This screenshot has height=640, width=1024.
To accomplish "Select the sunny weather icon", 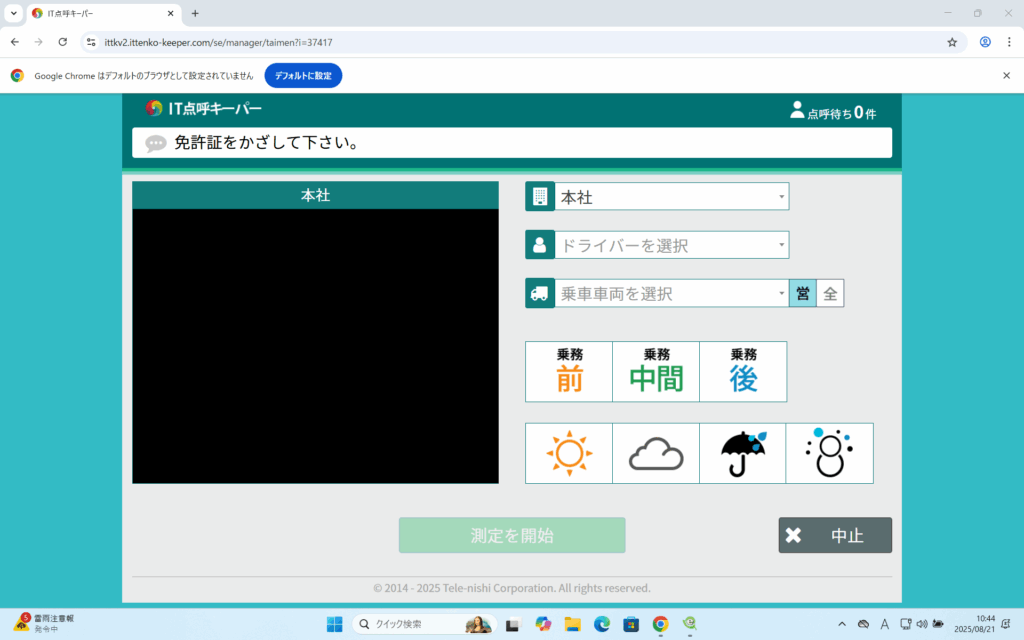I will pyautogui.click(x=569, y=453).
